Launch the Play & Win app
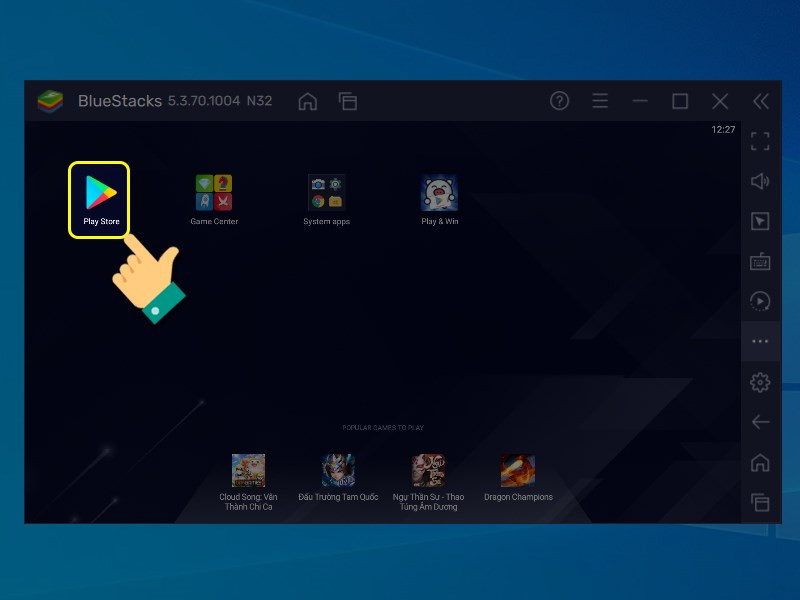 coord(437,190)
